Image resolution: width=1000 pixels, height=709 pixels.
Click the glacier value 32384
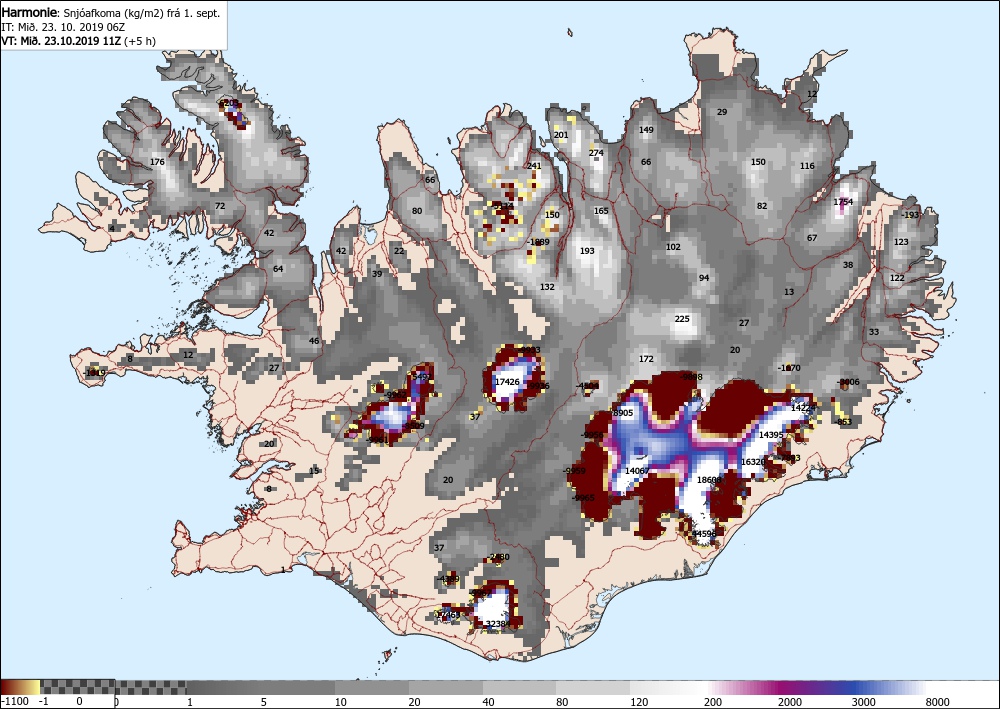(x=498, y=624)
